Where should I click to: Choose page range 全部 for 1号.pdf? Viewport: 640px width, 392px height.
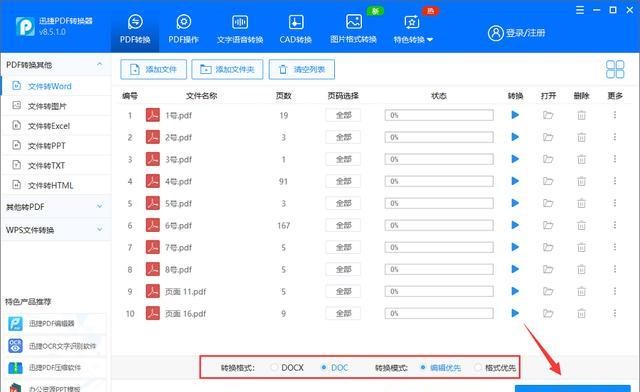343,115
